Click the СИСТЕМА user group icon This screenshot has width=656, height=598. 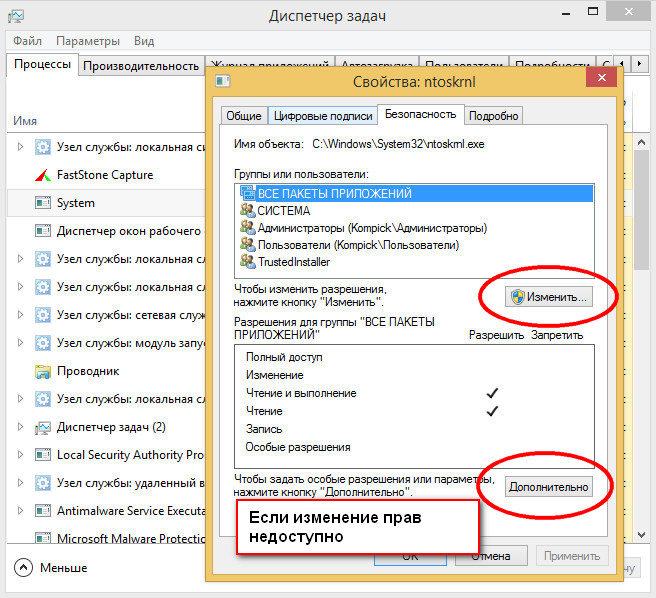tap(248, 210)
